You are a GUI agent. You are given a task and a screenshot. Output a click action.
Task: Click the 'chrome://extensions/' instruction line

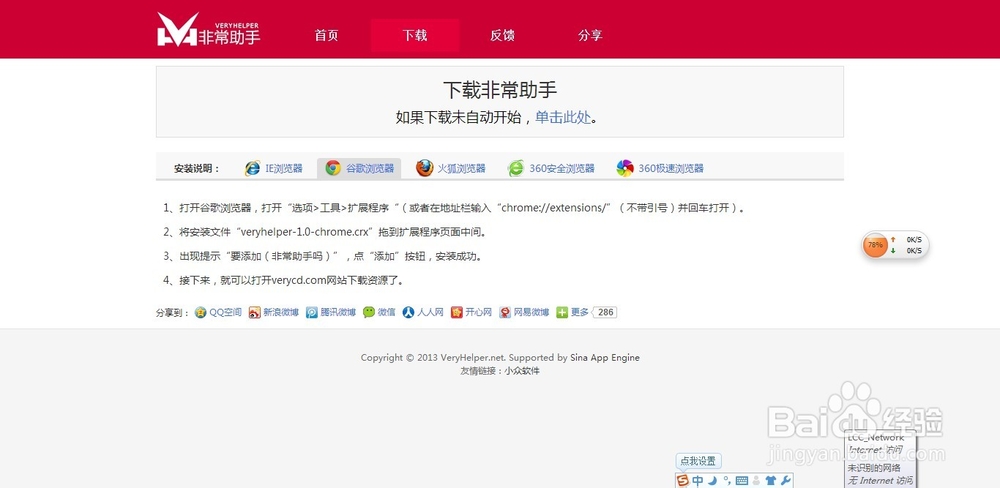click(x=453, y=208)
